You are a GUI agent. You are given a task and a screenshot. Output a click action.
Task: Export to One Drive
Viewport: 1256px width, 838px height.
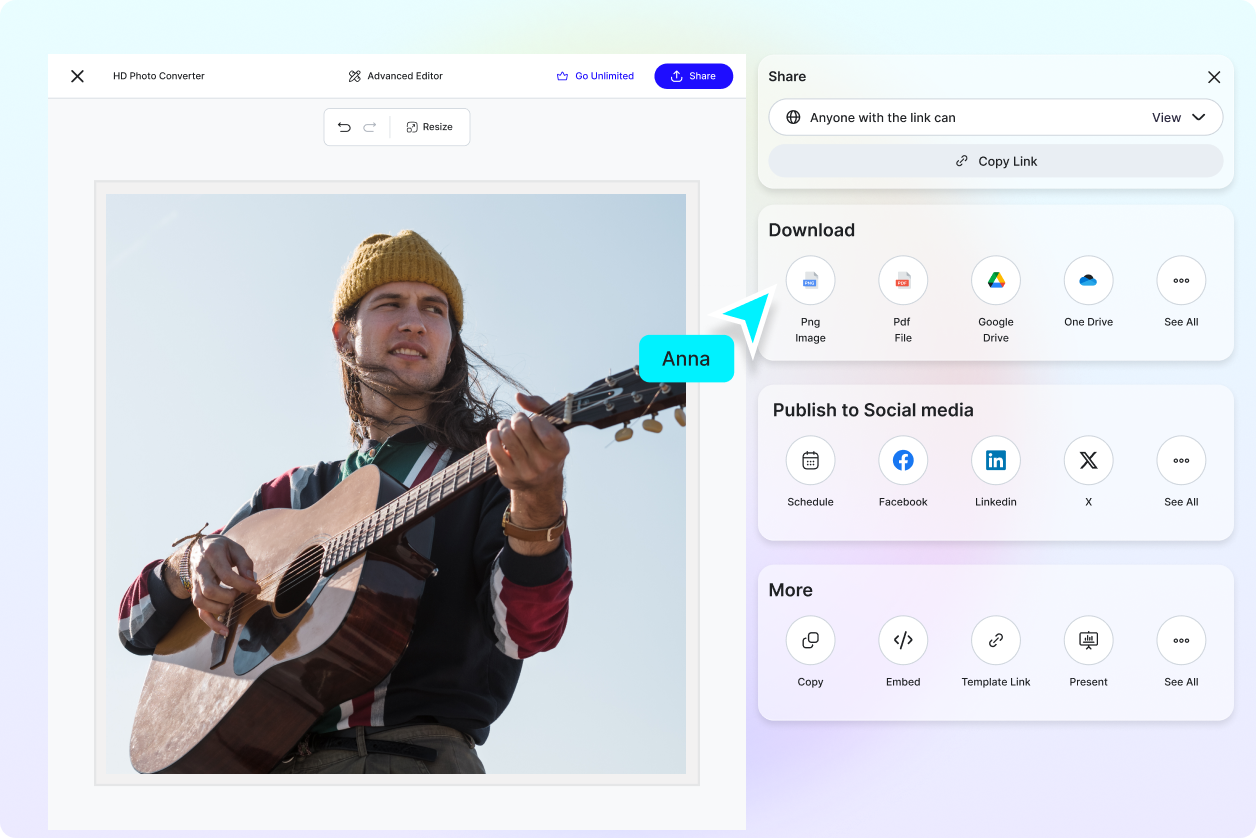(x=1088, y=281)
